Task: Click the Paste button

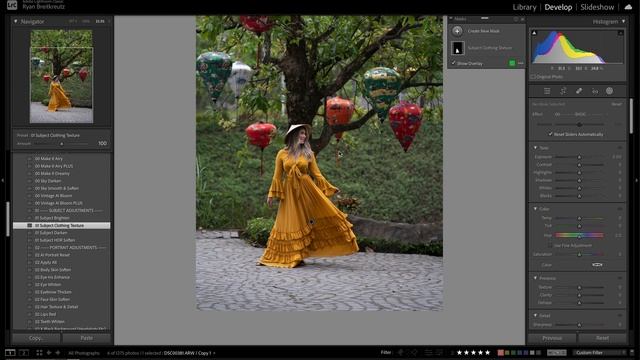Action: [87, 338]
